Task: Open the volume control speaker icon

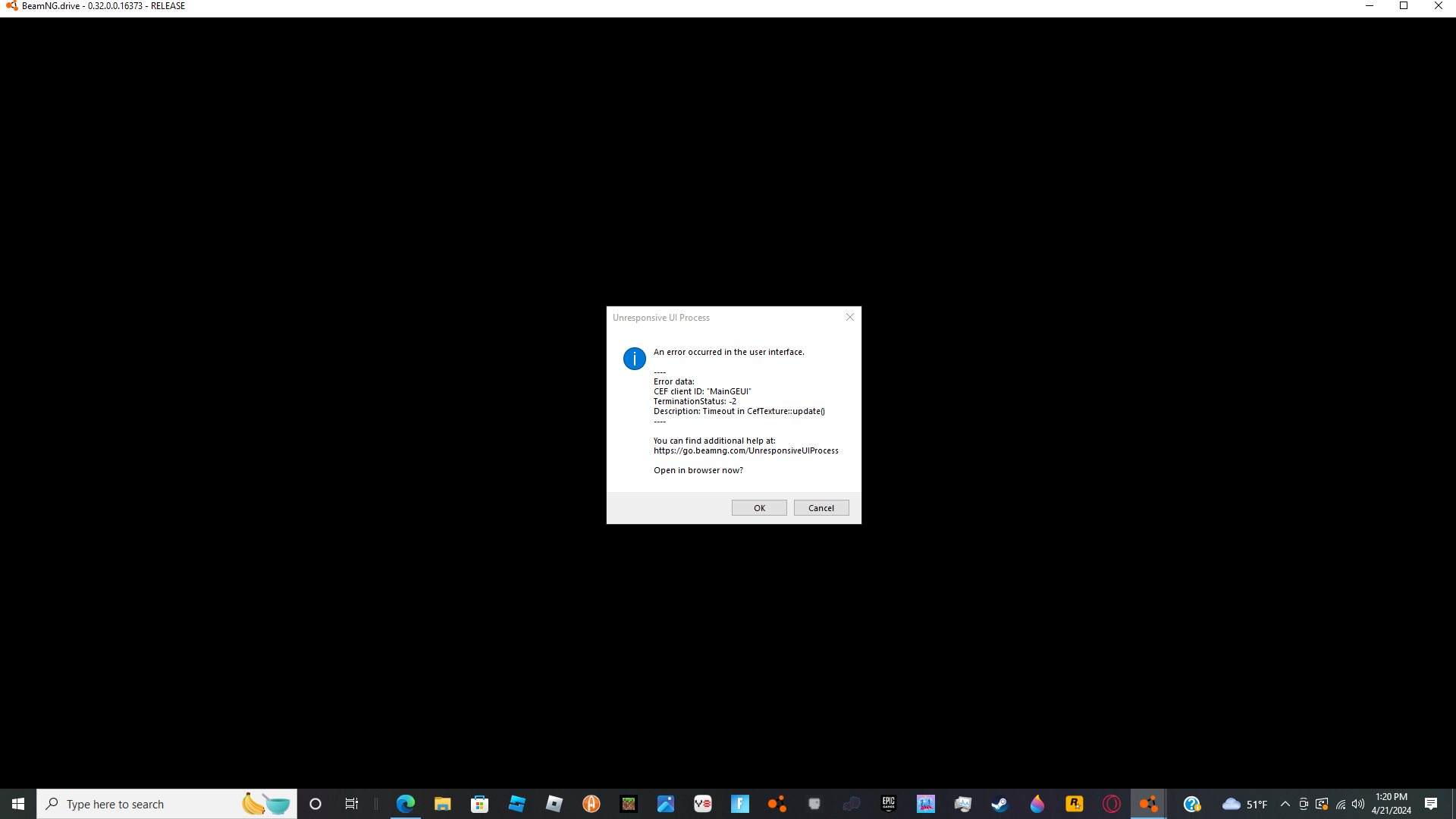Action: [1358, 804]
